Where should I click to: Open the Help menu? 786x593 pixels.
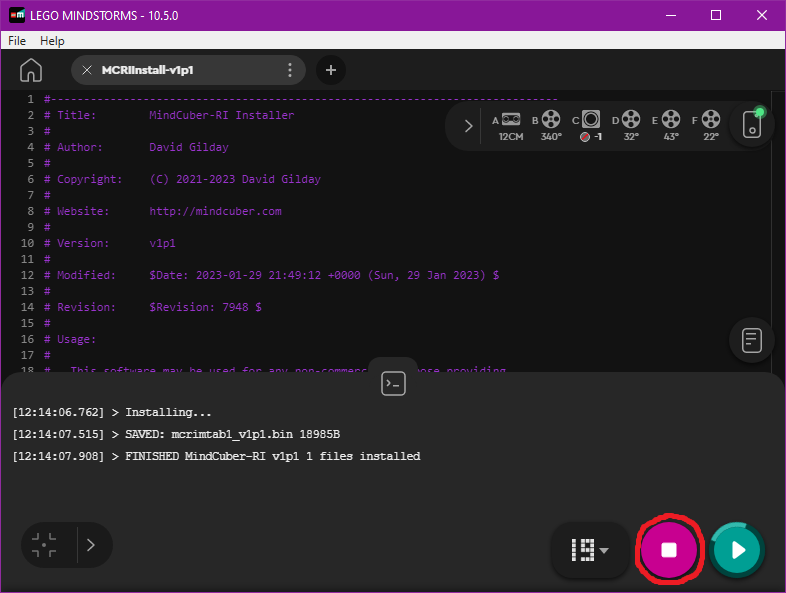[52, 41]
